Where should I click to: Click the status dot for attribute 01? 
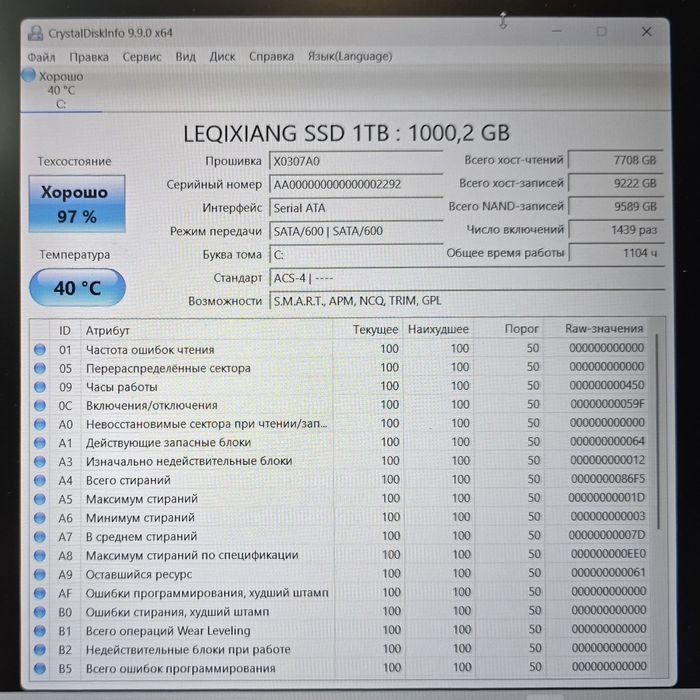click(x=40, y=350)
